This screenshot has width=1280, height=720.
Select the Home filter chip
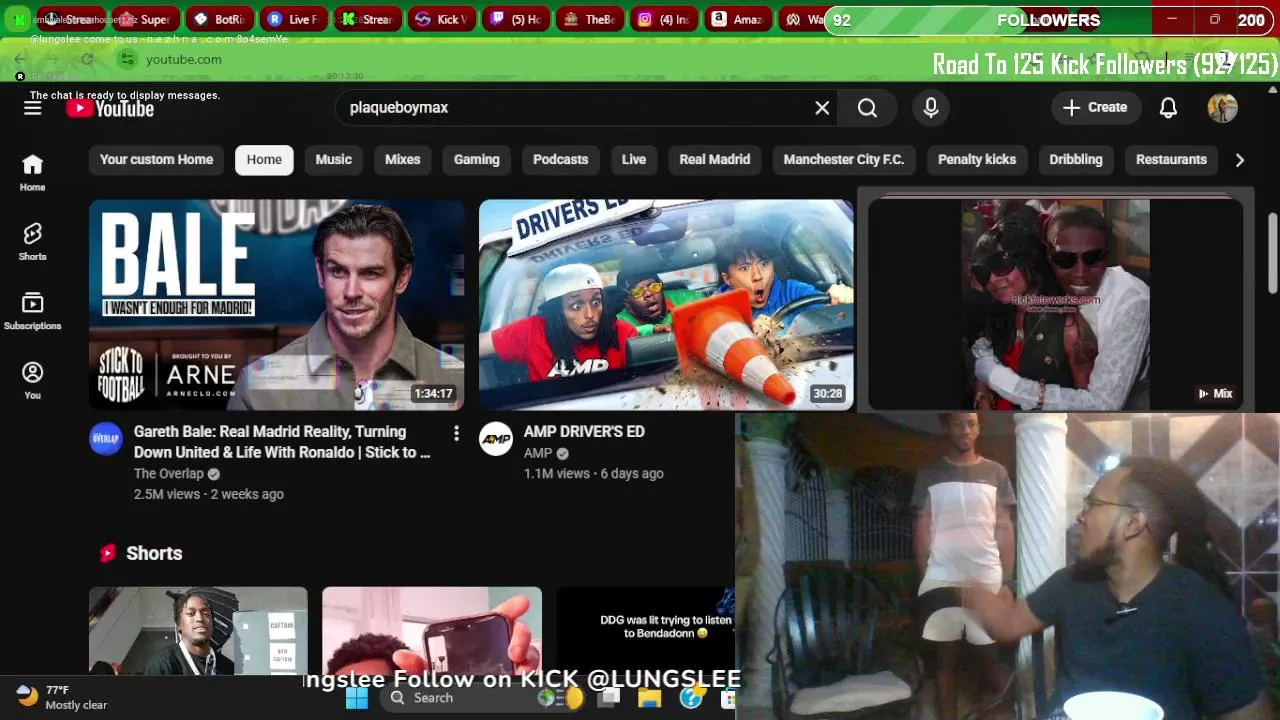click(264, 160)
